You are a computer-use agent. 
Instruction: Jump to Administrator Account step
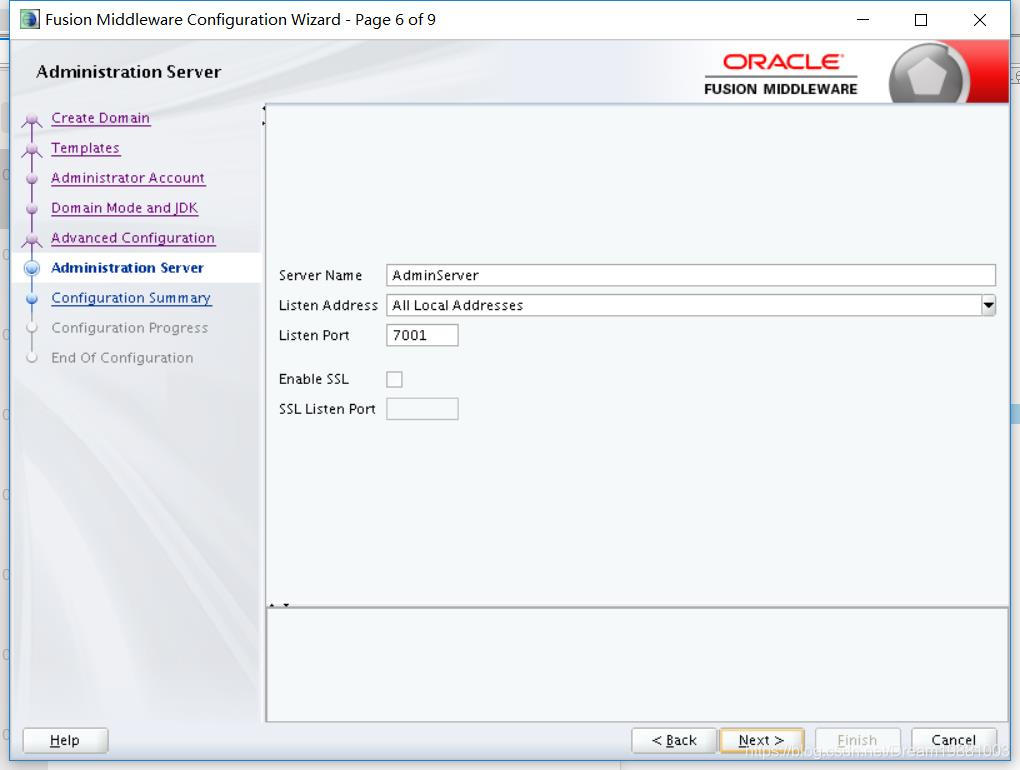coord(128,178)
